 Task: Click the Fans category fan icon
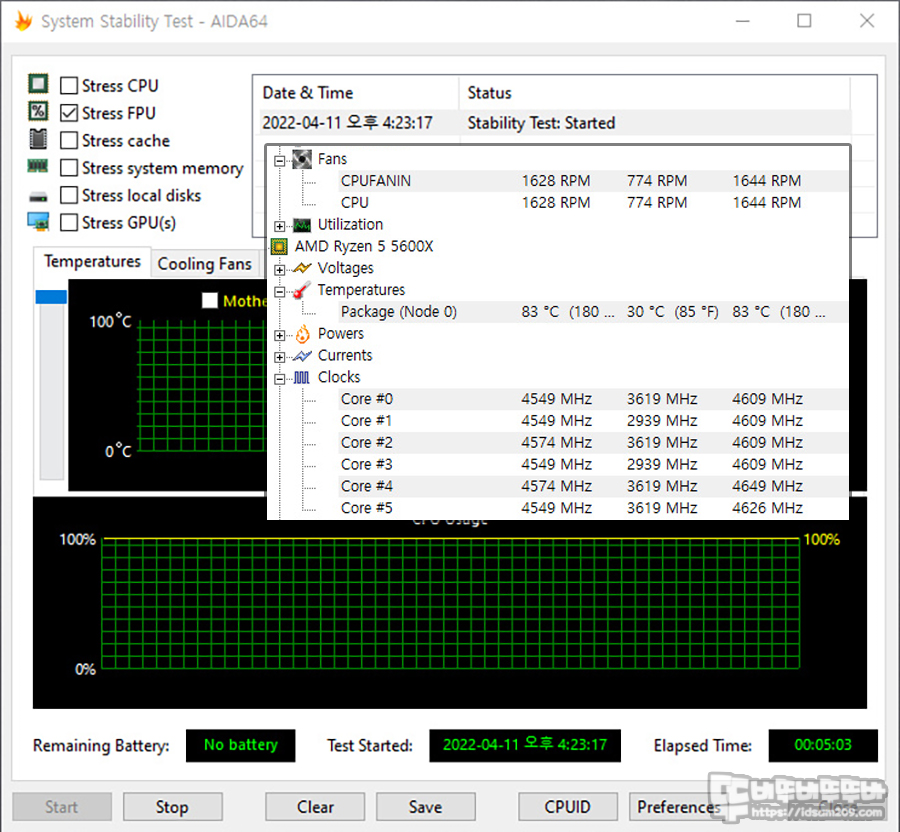(x=302, y=159)
